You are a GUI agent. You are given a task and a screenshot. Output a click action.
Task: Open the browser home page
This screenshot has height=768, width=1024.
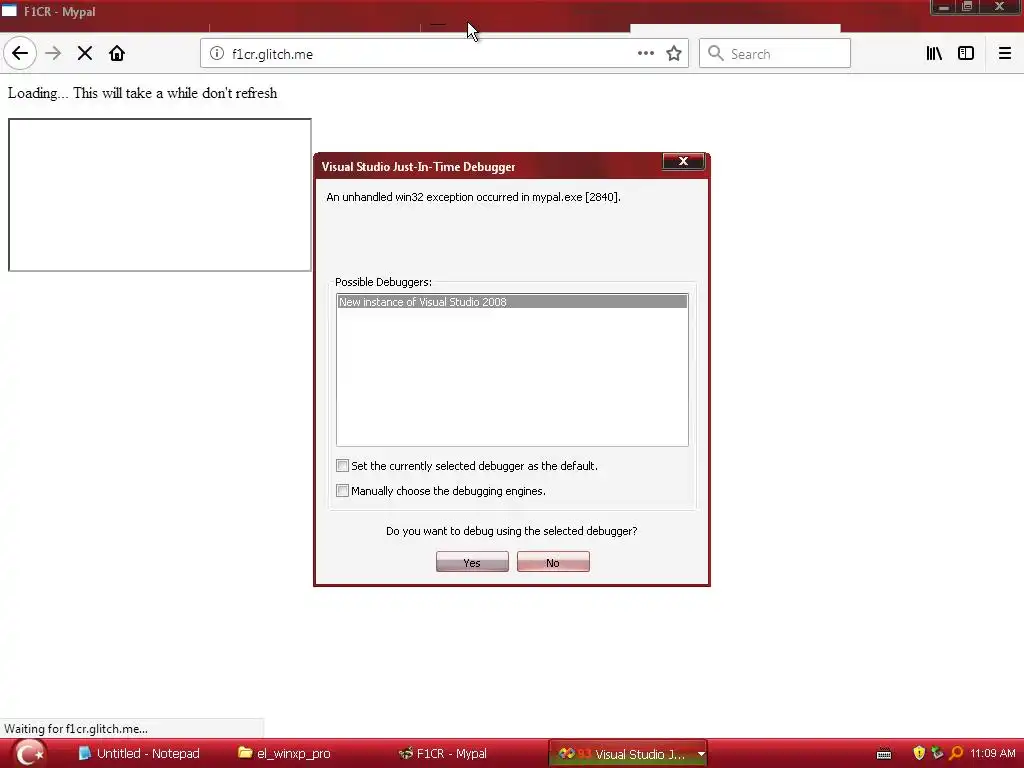117,54
